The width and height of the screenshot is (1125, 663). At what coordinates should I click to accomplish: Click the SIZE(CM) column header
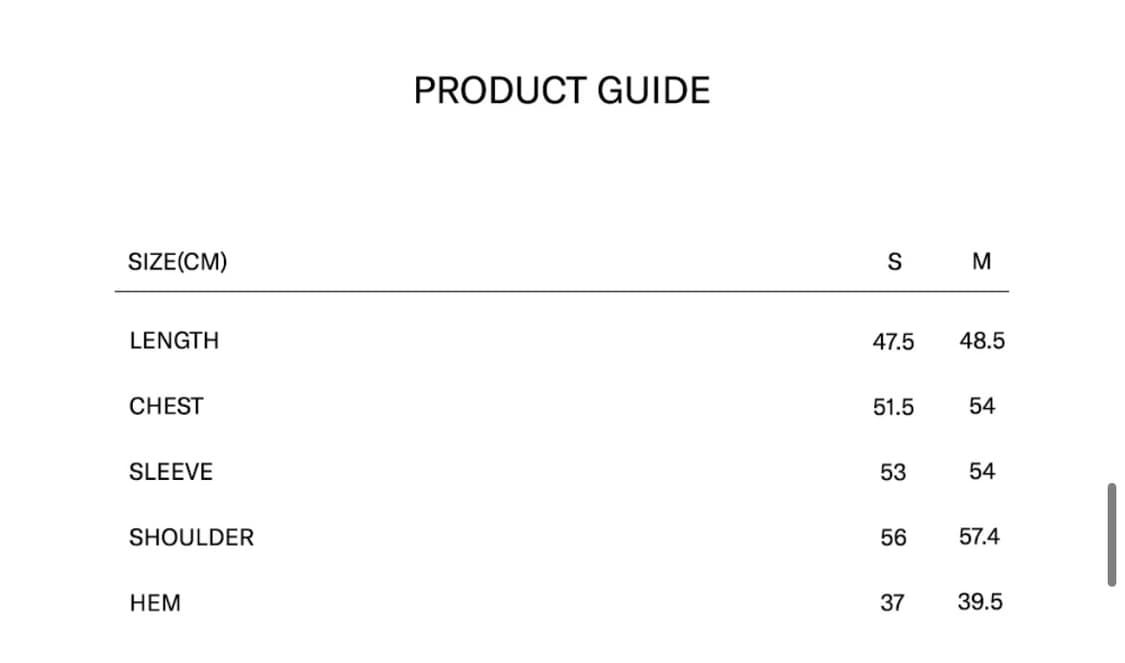[x=178, y=262]
